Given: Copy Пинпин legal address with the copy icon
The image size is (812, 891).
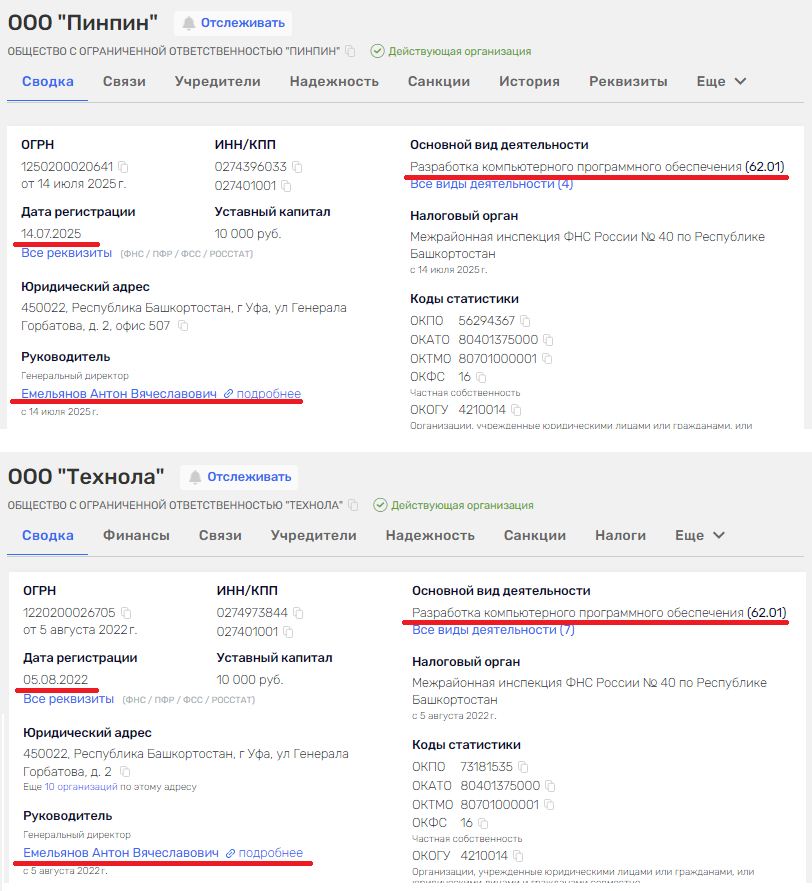Looking at the screenshot, I should (x=183, y=326).
